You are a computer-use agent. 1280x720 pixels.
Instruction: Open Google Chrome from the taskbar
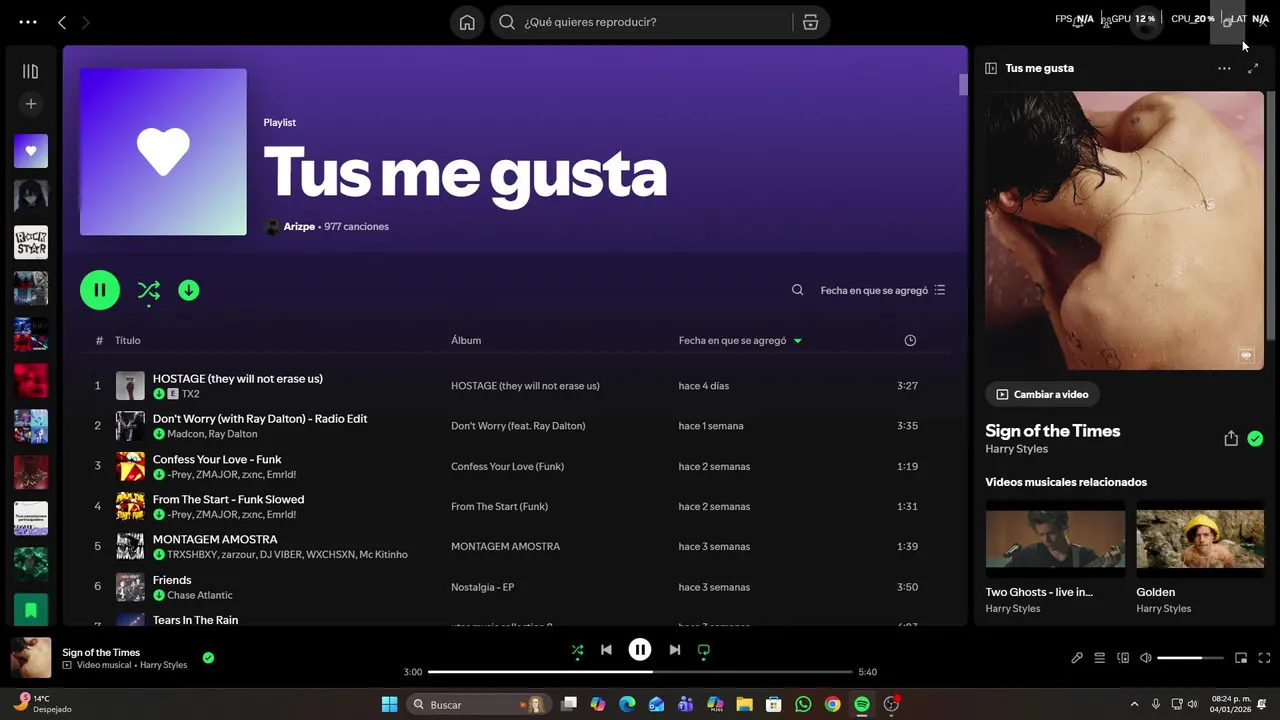pyautogui.click(x=832, y=704)
